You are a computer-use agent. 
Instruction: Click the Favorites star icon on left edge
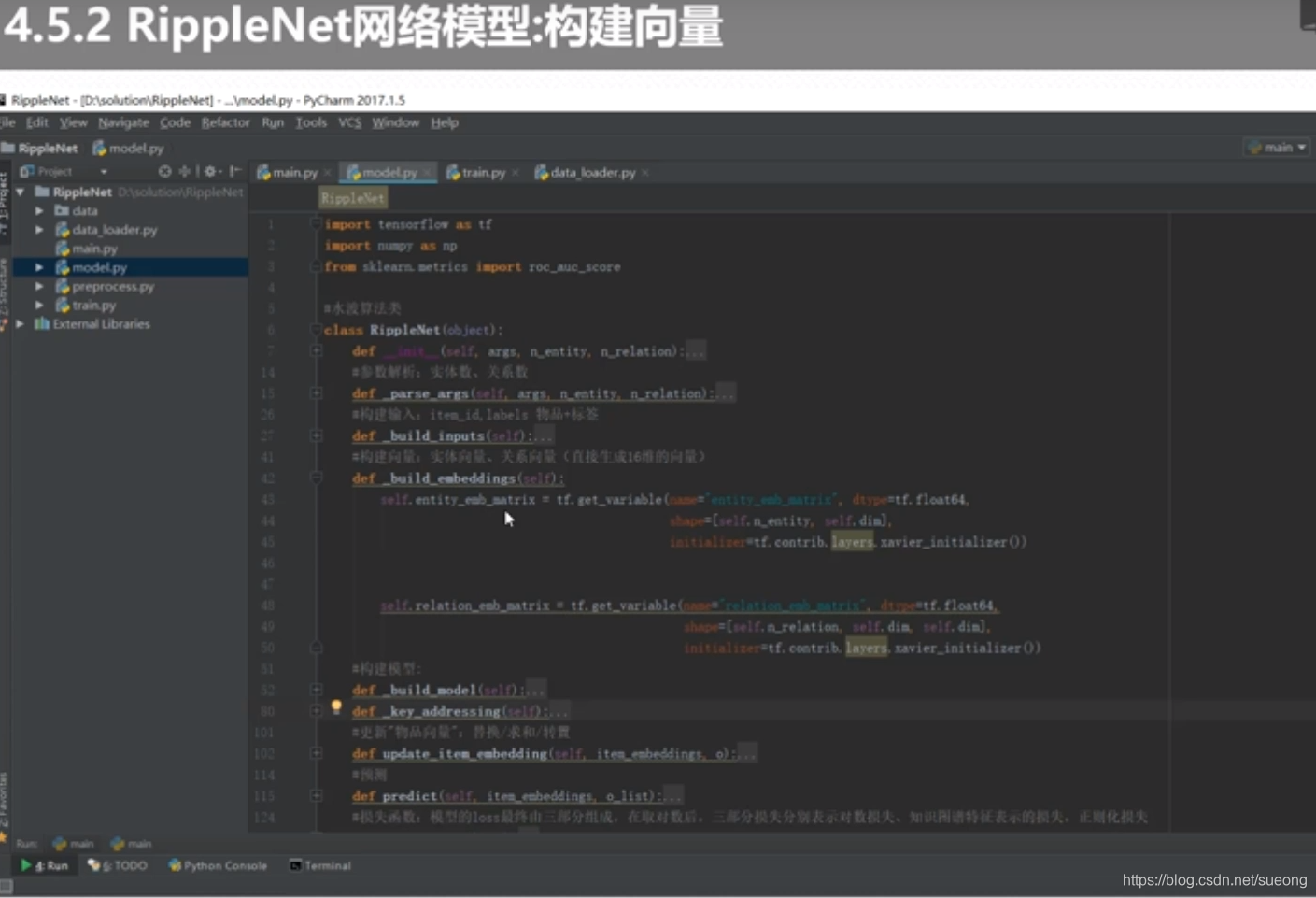tap(4, 837)
